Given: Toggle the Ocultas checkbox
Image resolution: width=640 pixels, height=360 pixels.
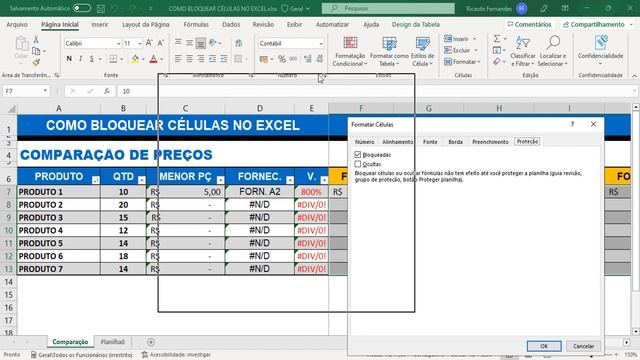Looking at the screenshot, I should coord(358,164).
